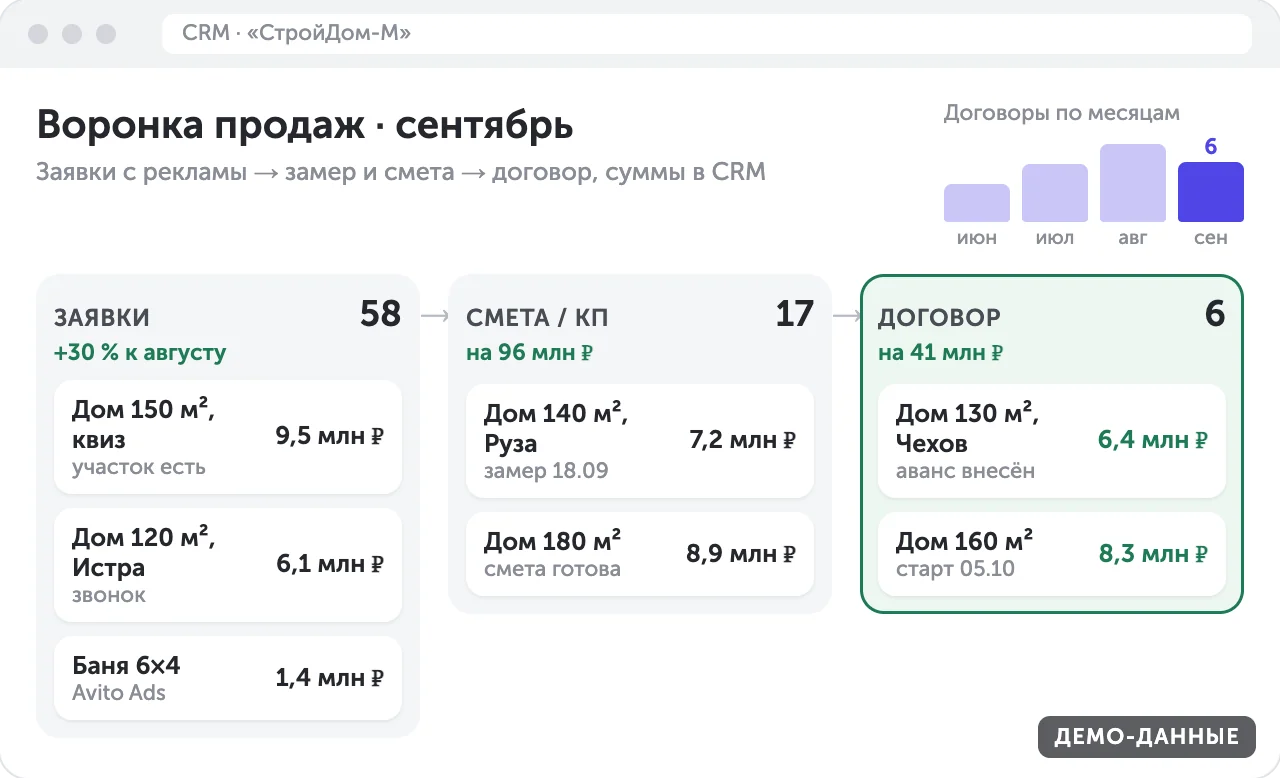Image resolution: width=1280 pixels, height=778 pixels.
Task: Open the «Дом 140 м², Руза» estimate card
Action: pos(640,440)
